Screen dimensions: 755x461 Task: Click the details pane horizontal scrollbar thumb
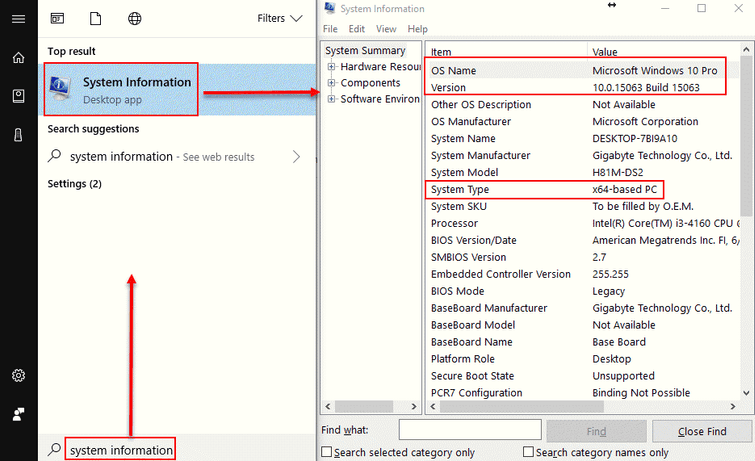click(521, 407)
